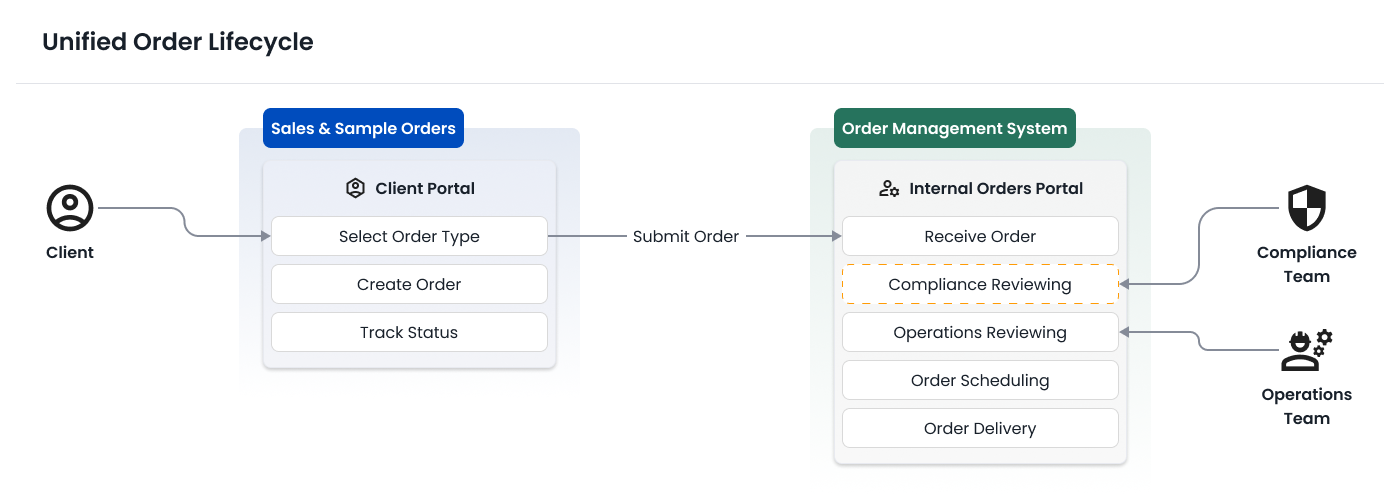
Task: Click the Receive Order box
Action: coord(980,236)
